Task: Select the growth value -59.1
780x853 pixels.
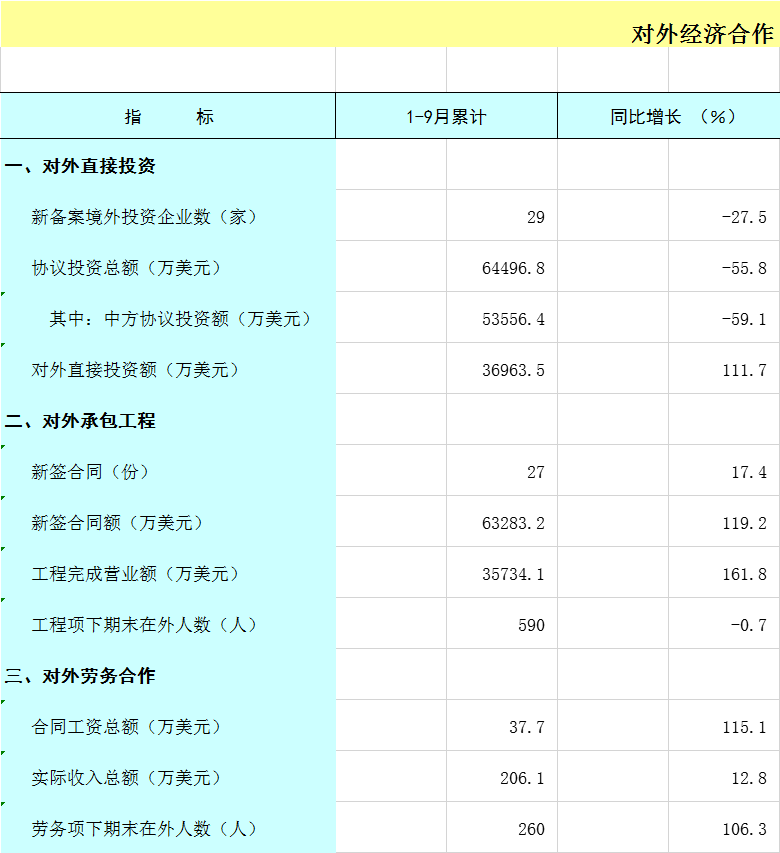Action: (743, 319)
